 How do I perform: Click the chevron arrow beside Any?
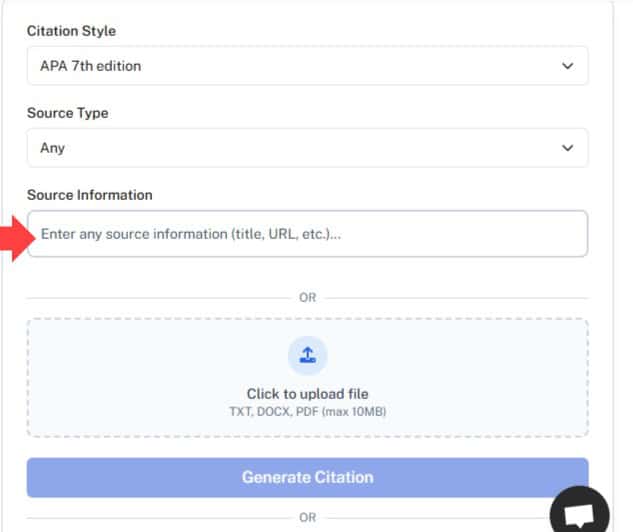click(x=568, y=148)
